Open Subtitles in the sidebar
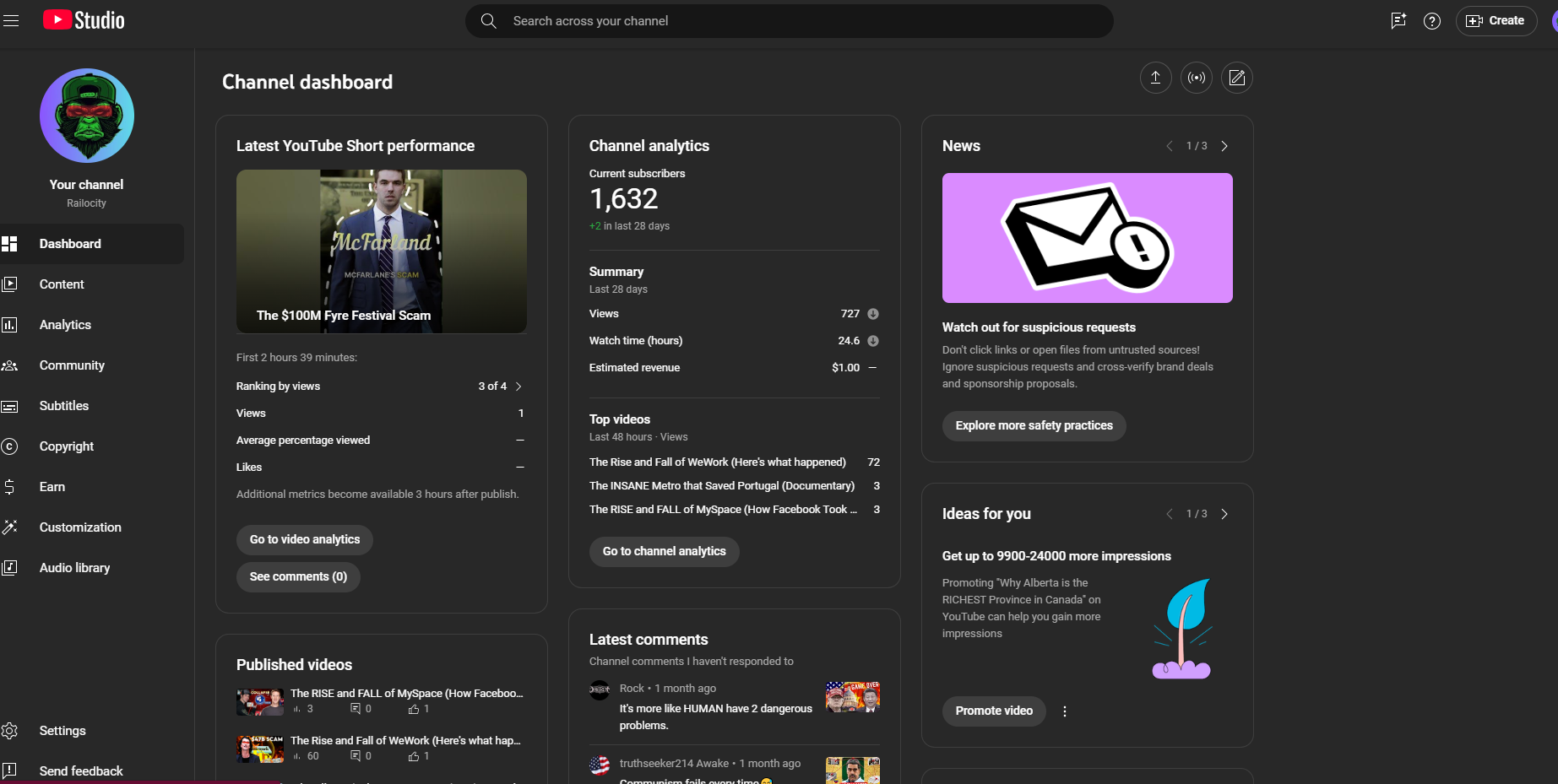 pyautogui.click(x=91, y=406)
